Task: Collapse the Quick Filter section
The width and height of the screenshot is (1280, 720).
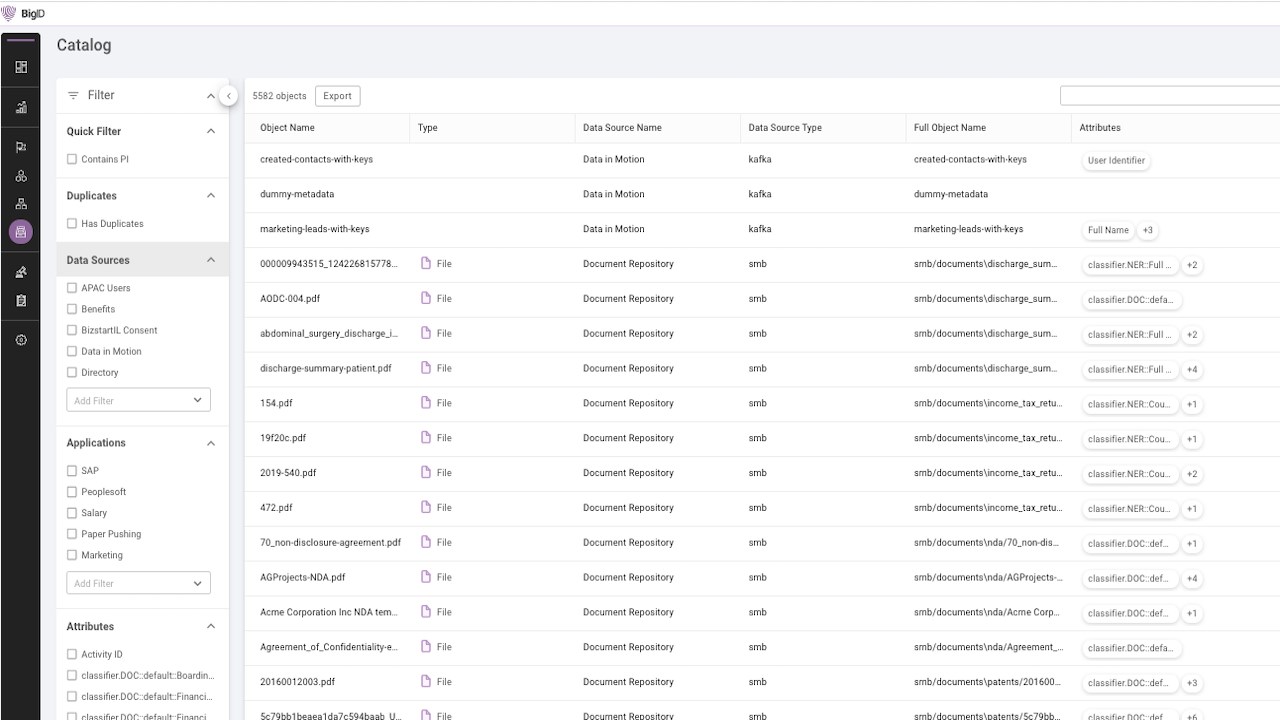Action: tap(210, 131)
